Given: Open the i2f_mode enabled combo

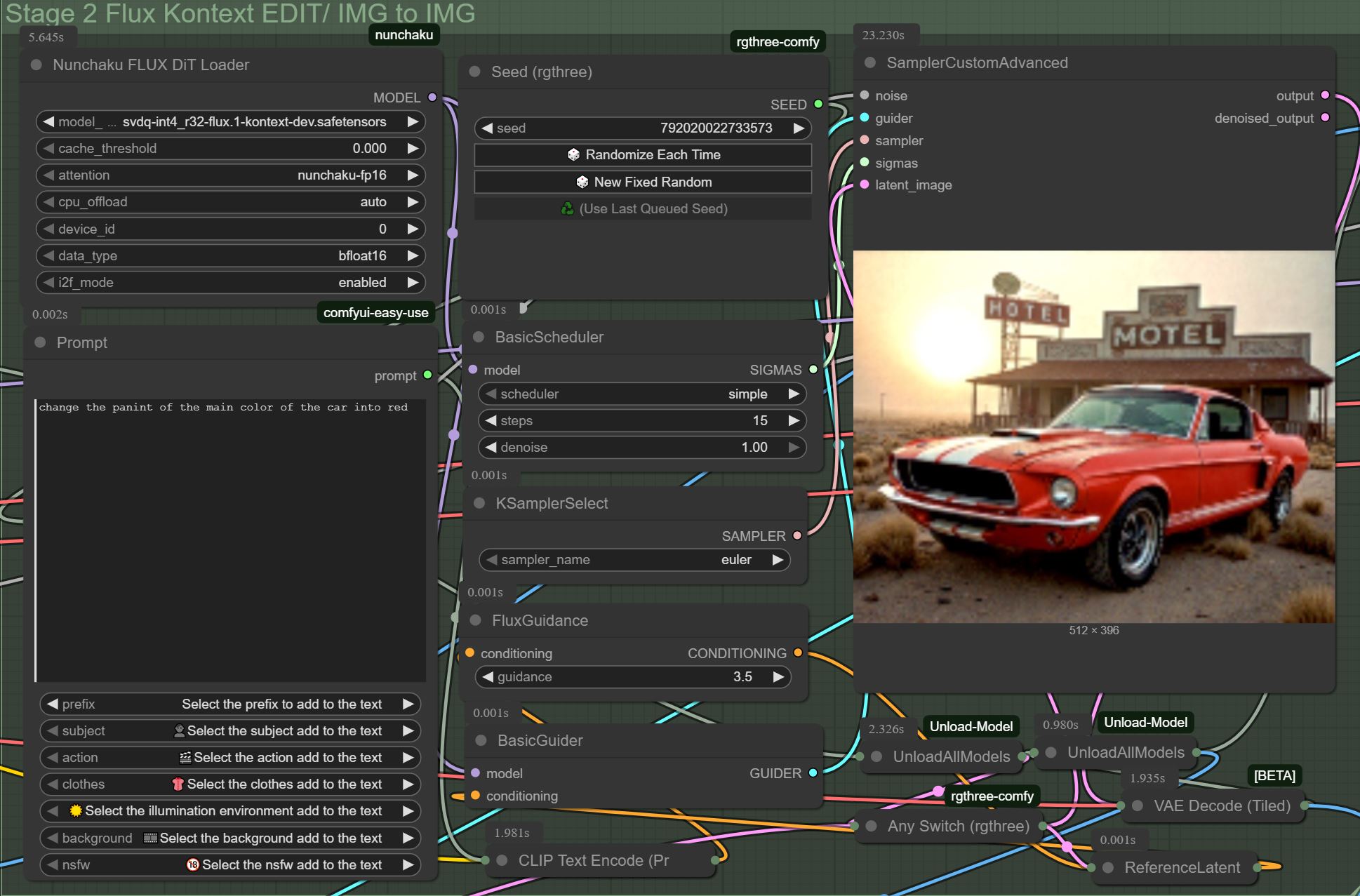Looking at the screenshot, I should click(x=230, y=282).
